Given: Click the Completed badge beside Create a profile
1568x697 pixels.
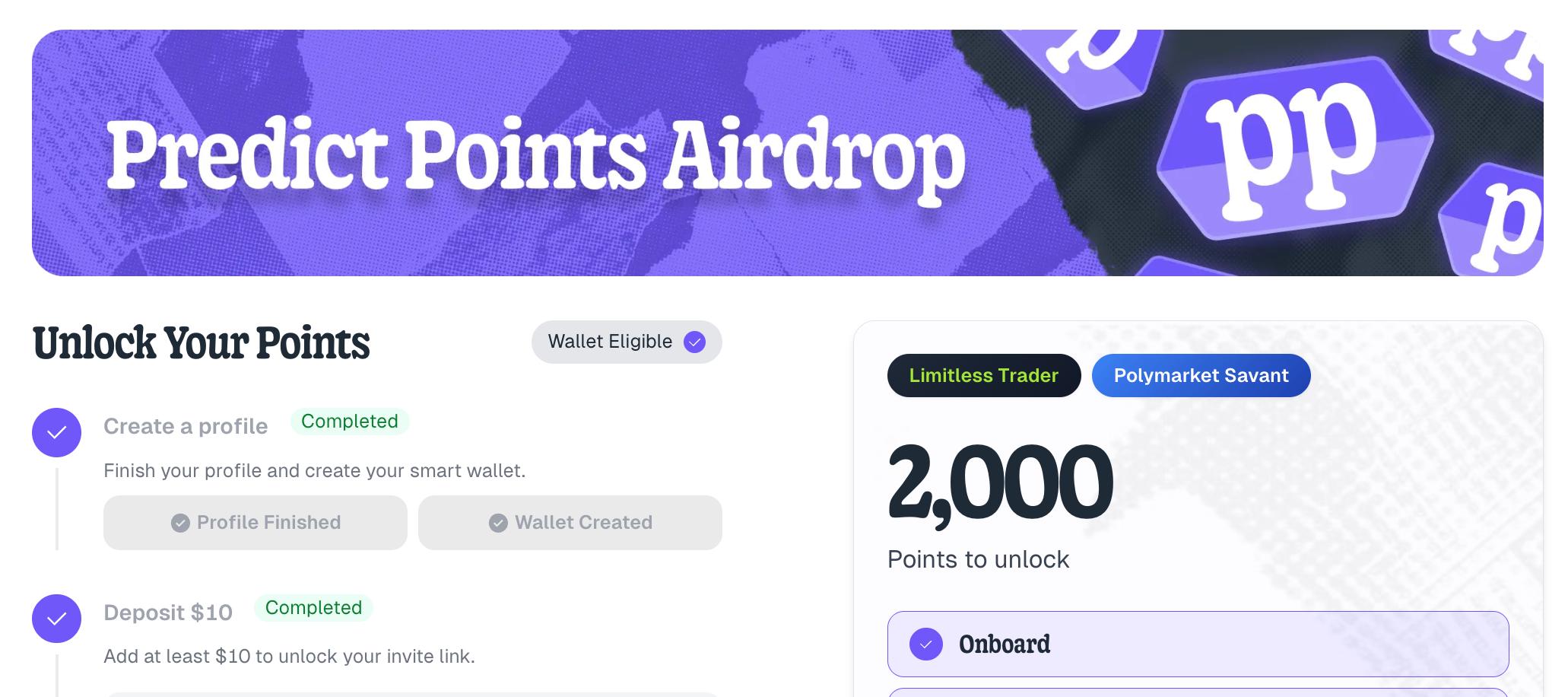Looking at the screenshot, I should coord(349,422).
